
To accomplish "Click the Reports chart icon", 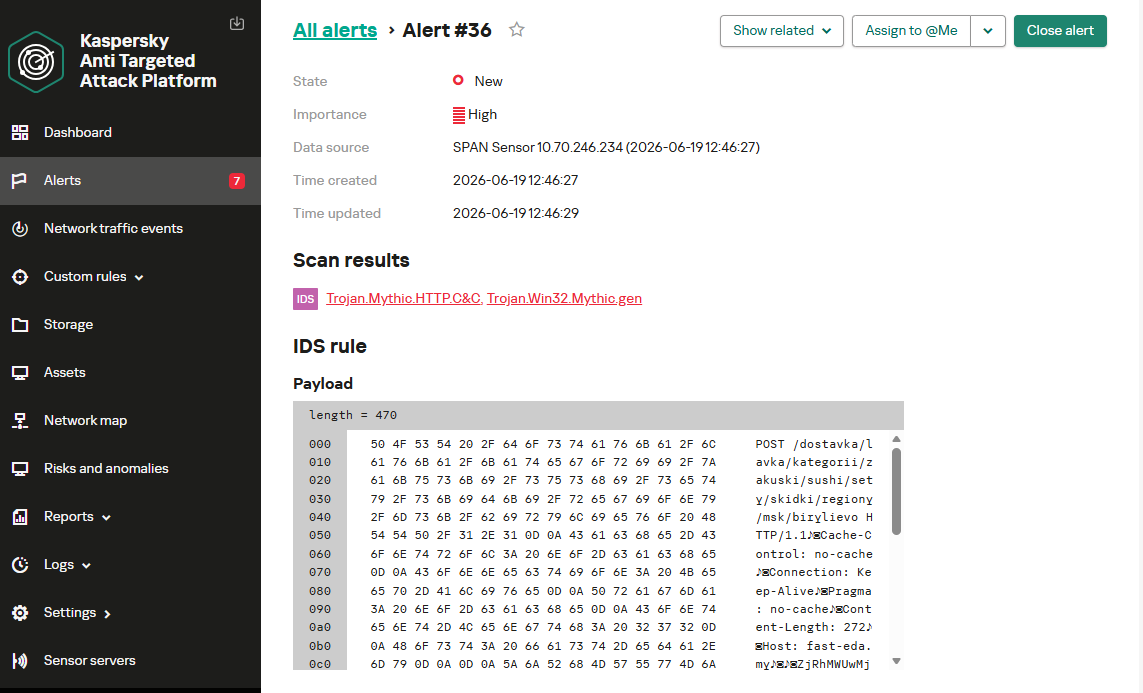I will click(20, 517).
